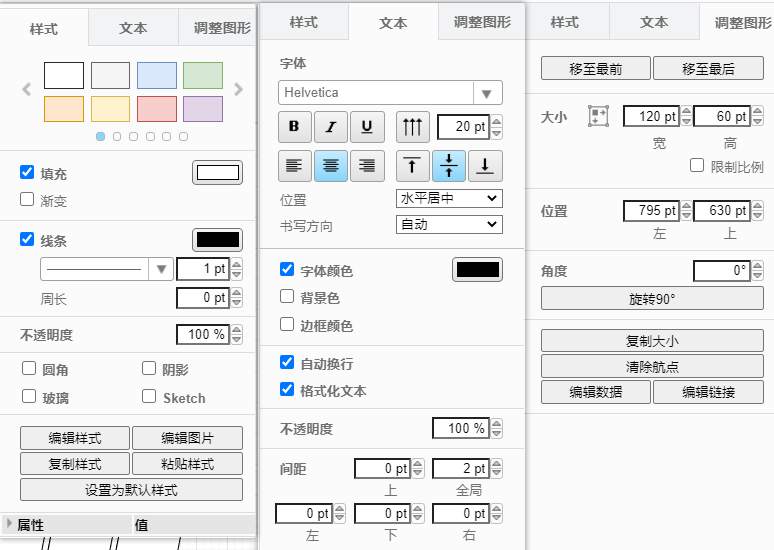Image resolution: width=774 pixels, height=550 pixels.
Task: Switch to 文本 tab in right panel
Action: (654, 22)
